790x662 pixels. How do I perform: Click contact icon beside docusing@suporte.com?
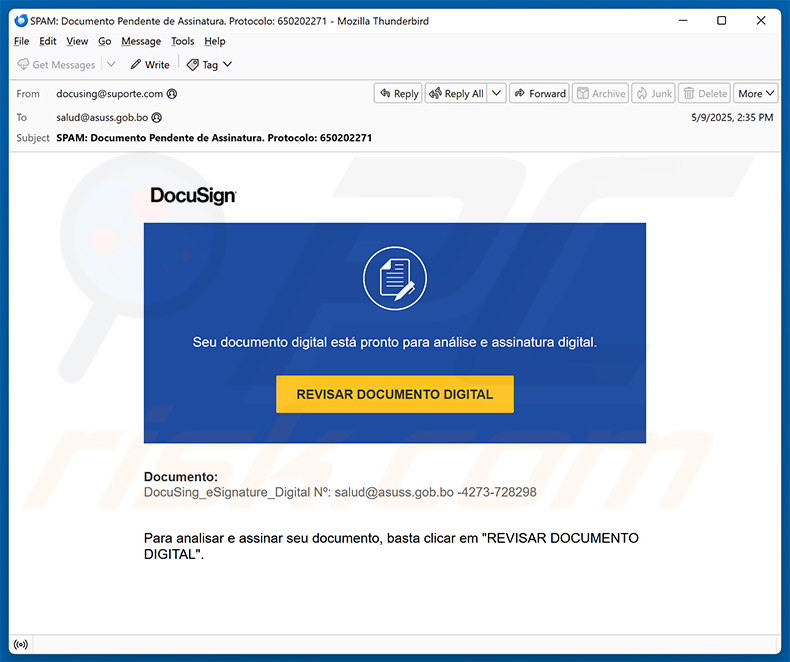pos(172,94)
